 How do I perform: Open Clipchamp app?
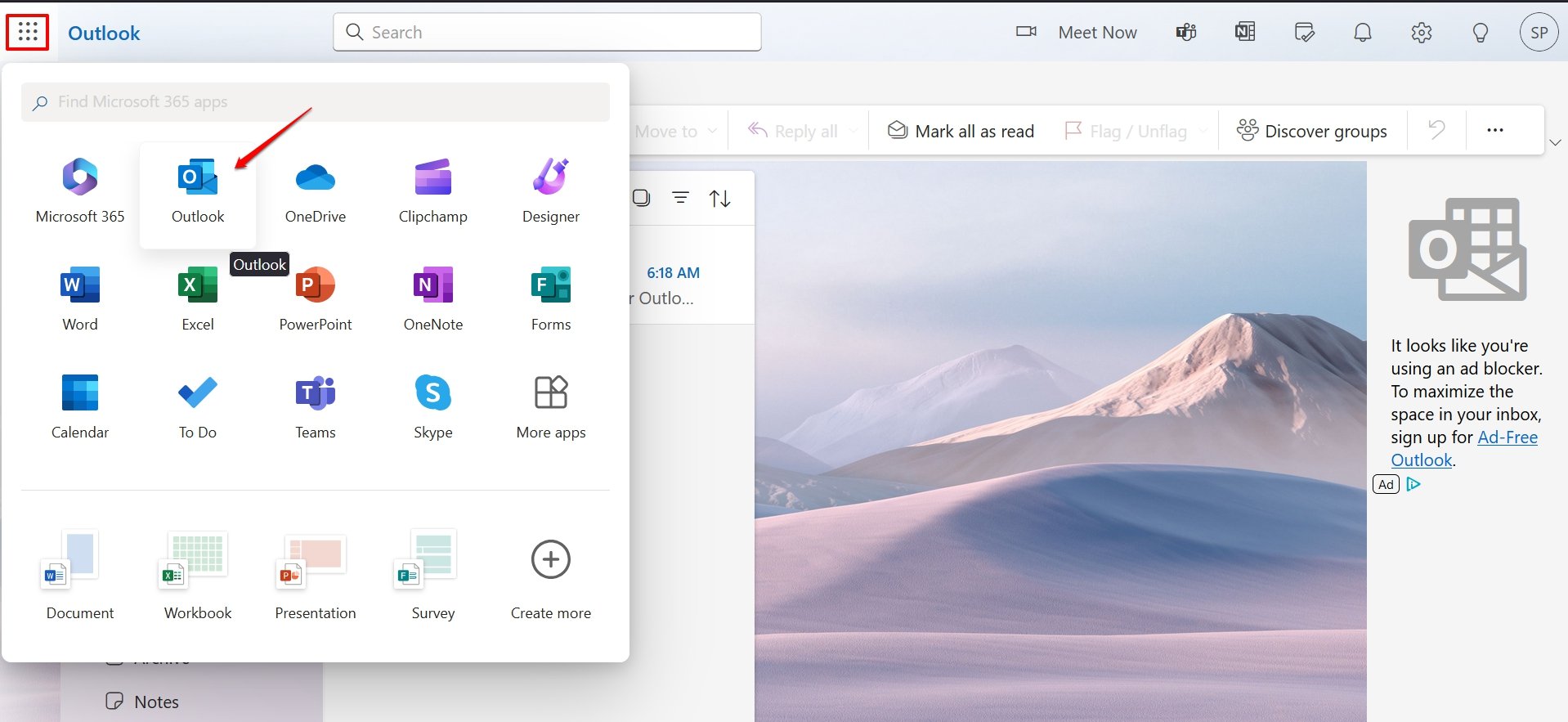tap(433, 191)
